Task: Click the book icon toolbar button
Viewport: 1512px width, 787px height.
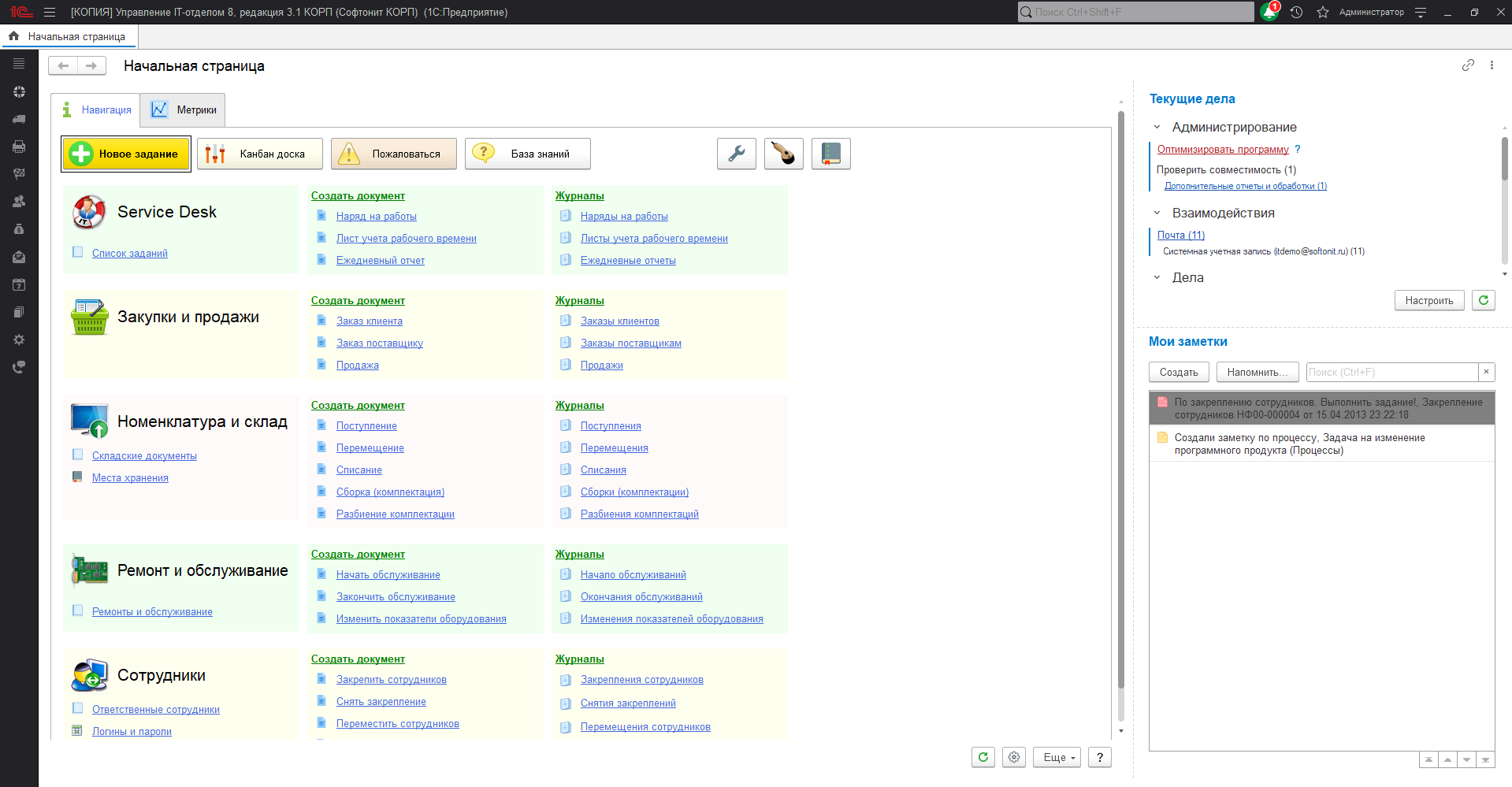Action: 830,154
